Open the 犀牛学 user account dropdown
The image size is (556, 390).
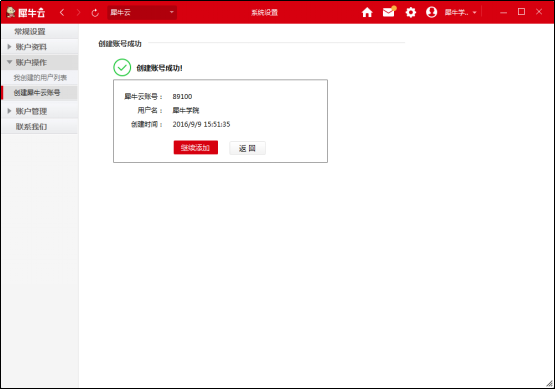point(460,12)
